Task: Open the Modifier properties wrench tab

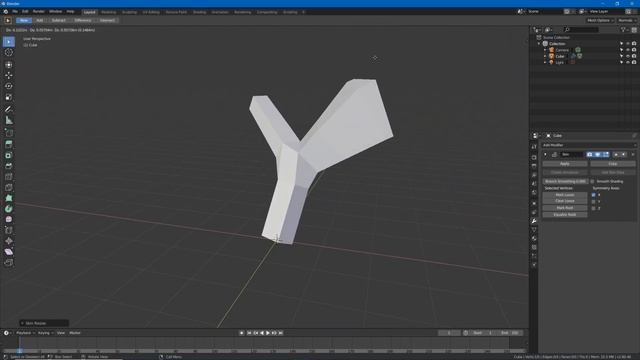Action: (x=534, y=221)
